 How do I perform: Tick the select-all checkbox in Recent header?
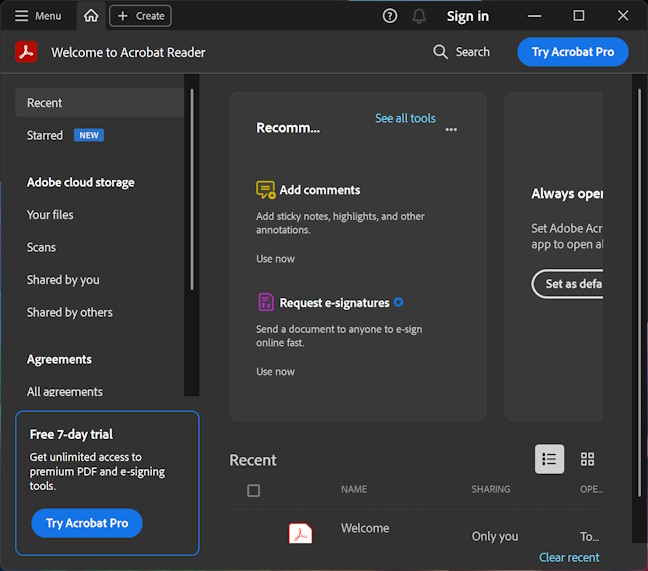pos(253,490)
